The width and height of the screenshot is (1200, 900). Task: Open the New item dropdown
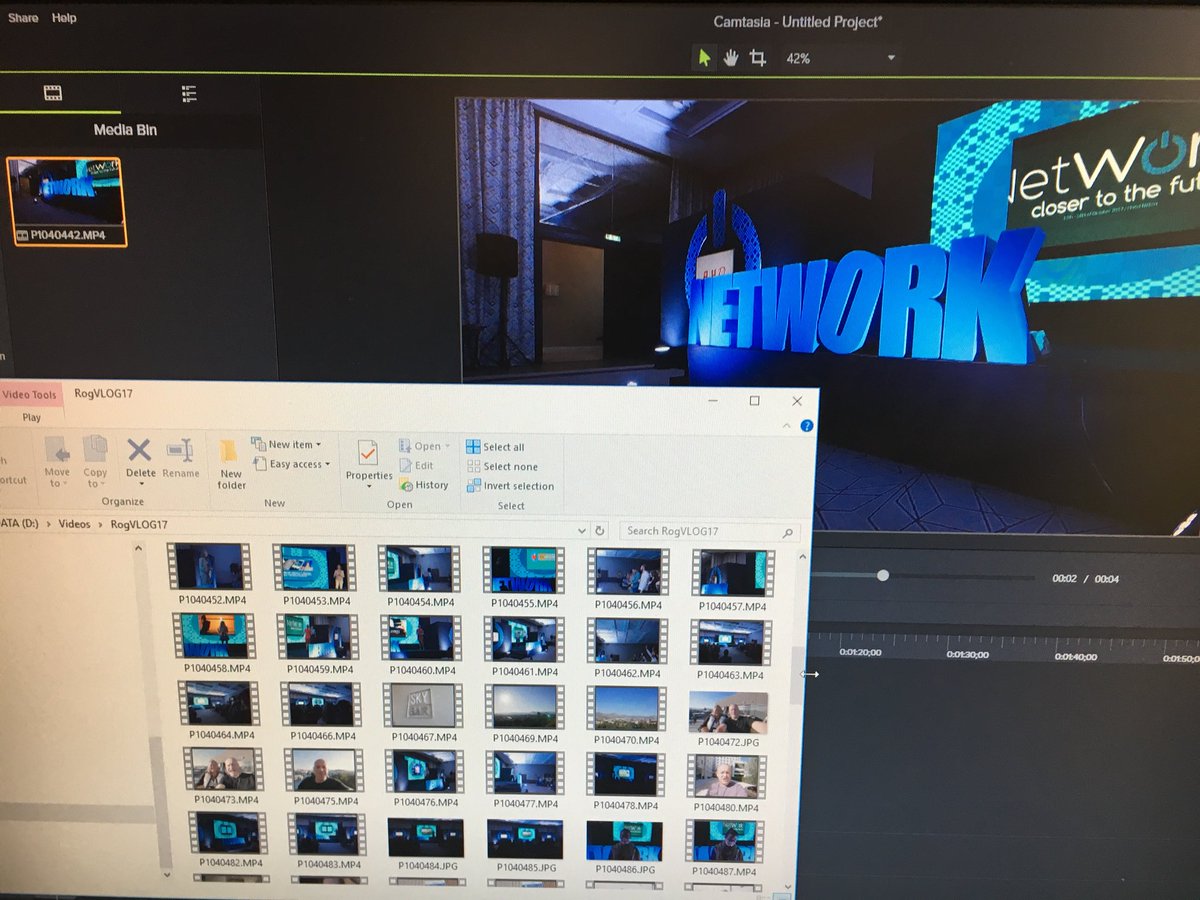click(287, 444)
